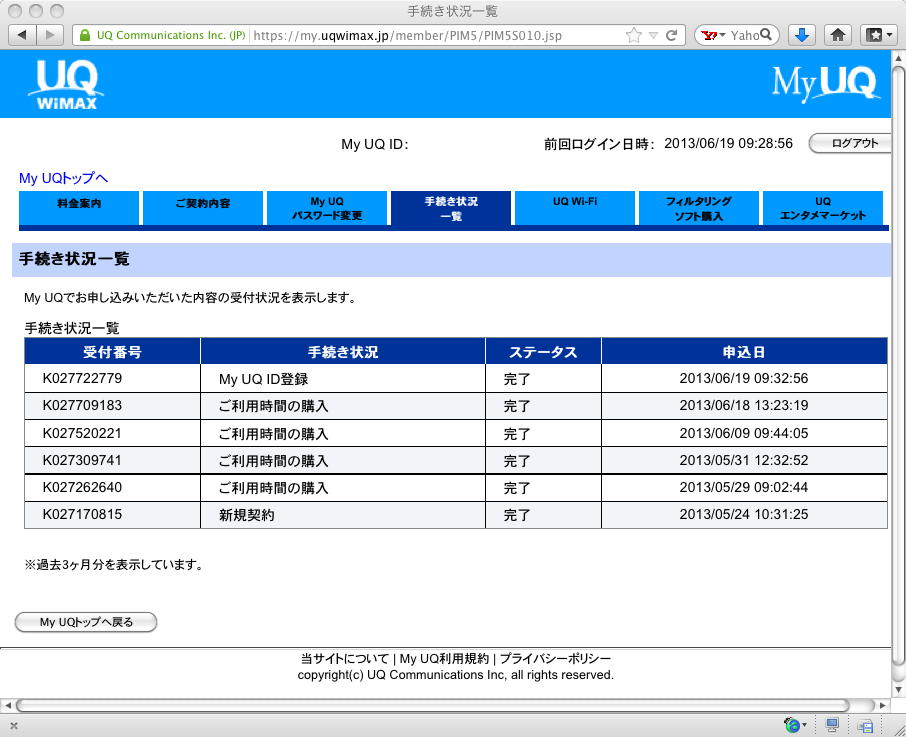Screen dimensions: 906x737
Task: Click the 手続き状況 column header
Action: coord(343,352)
